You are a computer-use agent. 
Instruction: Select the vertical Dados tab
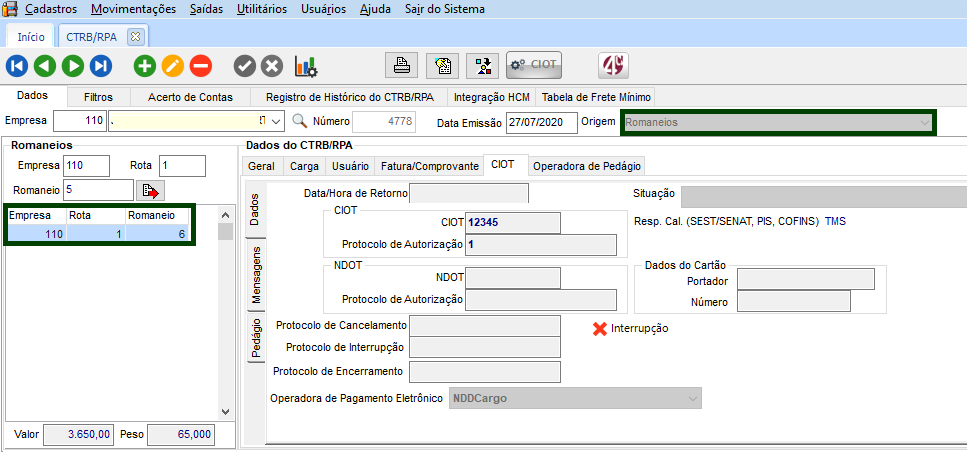coord(257,209)
